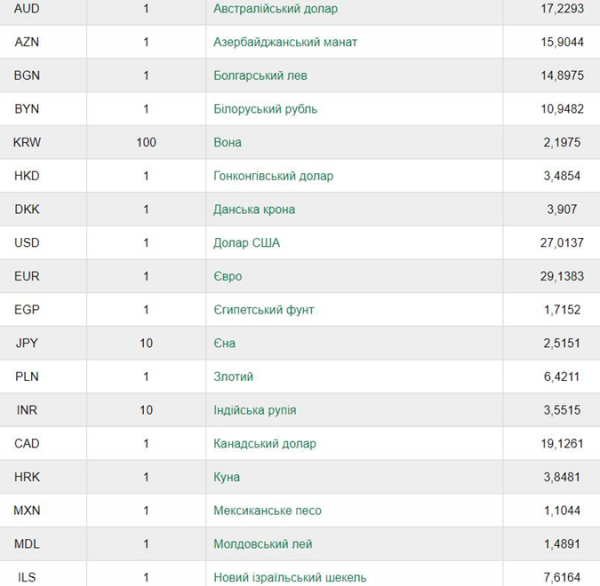Open the Австралійський долар currency link
Viewport: 600px width, 586px height.
point(276,8)
